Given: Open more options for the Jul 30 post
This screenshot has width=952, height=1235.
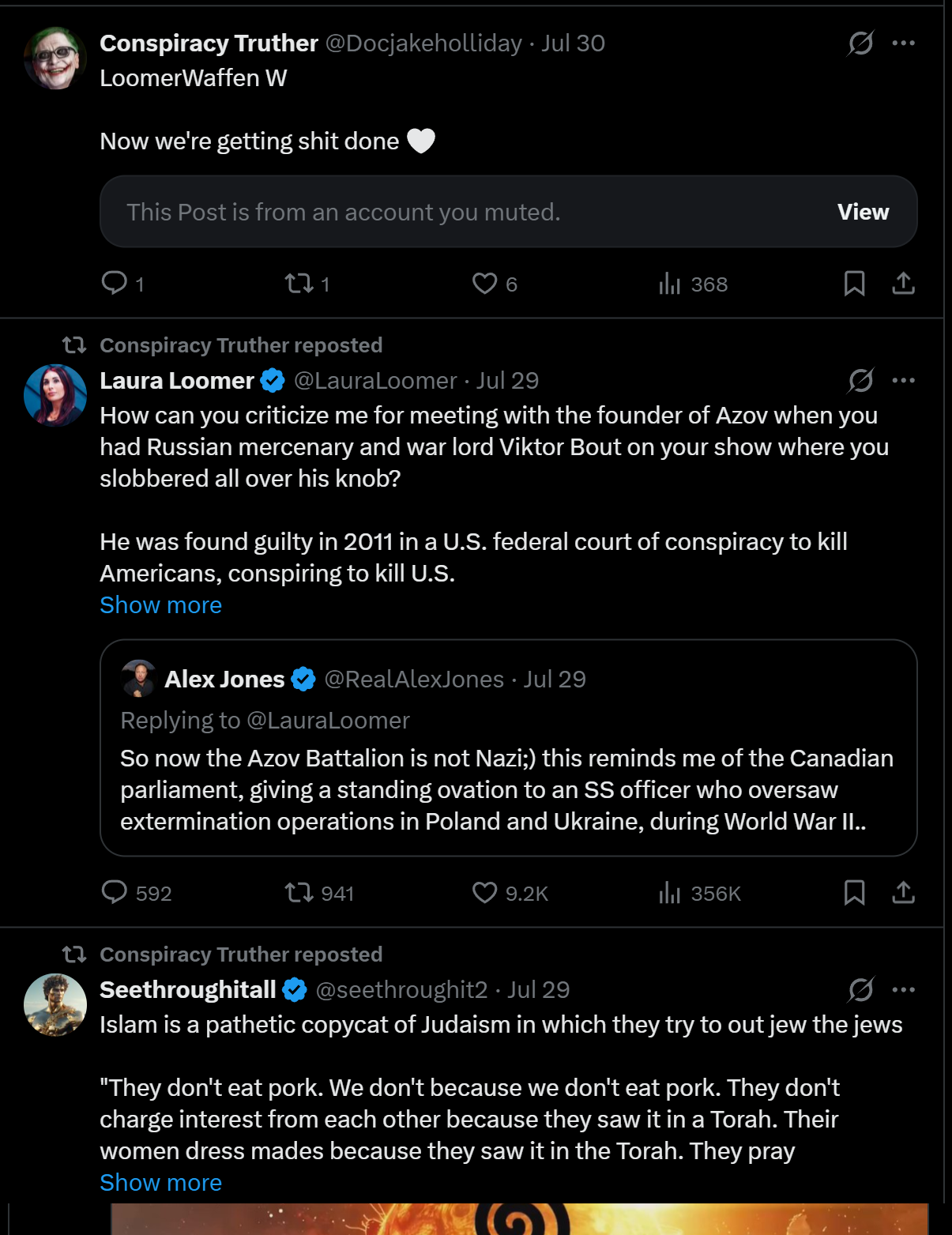Looking at the screenshot, I should [903, 43].
